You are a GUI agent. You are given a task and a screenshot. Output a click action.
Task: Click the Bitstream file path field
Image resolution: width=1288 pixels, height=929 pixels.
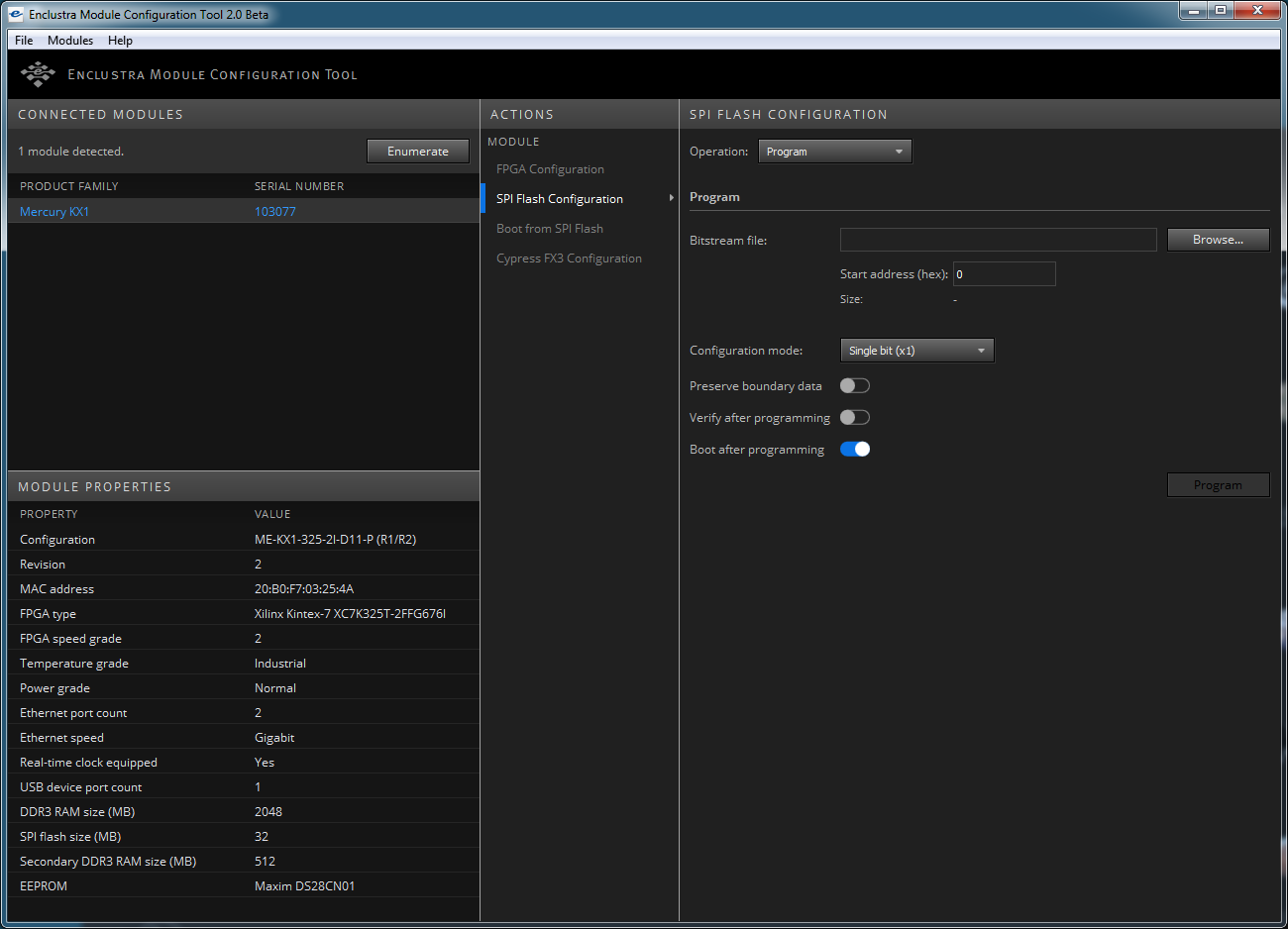coord(998,240)
